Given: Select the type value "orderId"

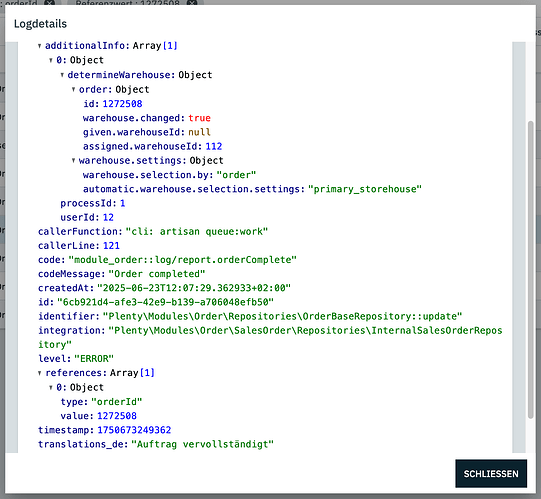Looking at the screenshot, I should (x=117, y=402).
